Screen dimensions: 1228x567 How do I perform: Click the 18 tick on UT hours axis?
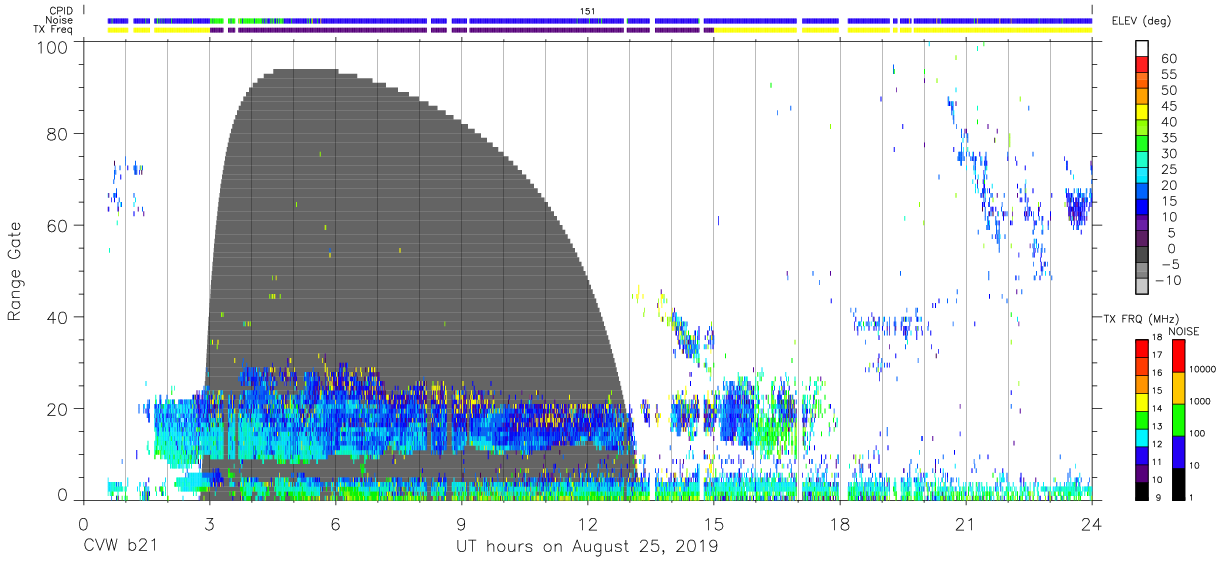click(839, 523)
